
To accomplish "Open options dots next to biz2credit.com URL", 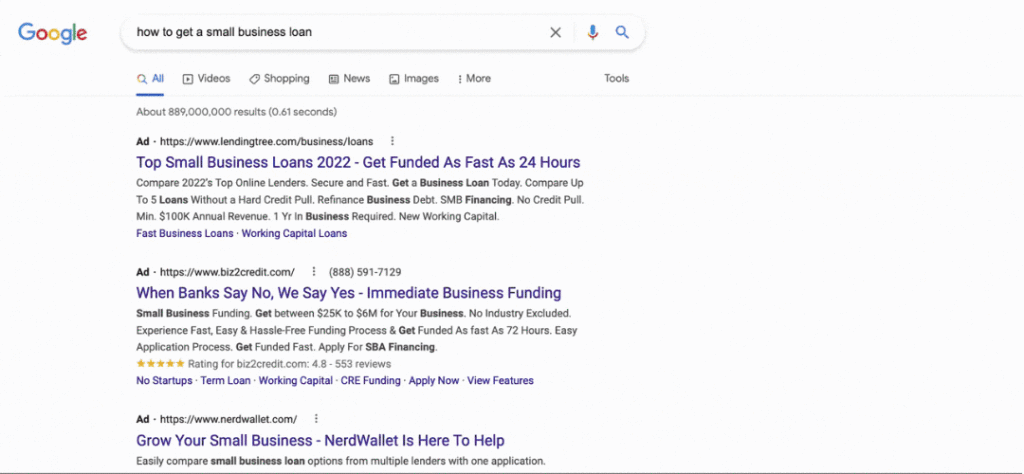I will 313,272.
